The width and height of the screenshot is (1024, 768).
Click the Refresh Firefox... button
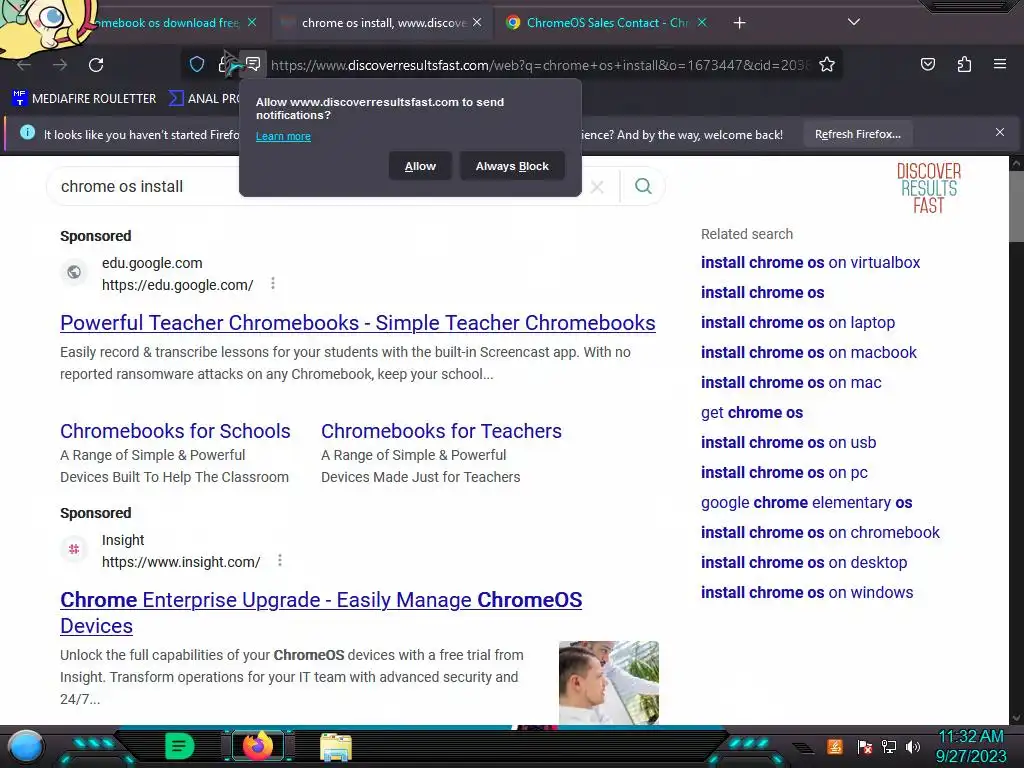(x=857, y=134)
